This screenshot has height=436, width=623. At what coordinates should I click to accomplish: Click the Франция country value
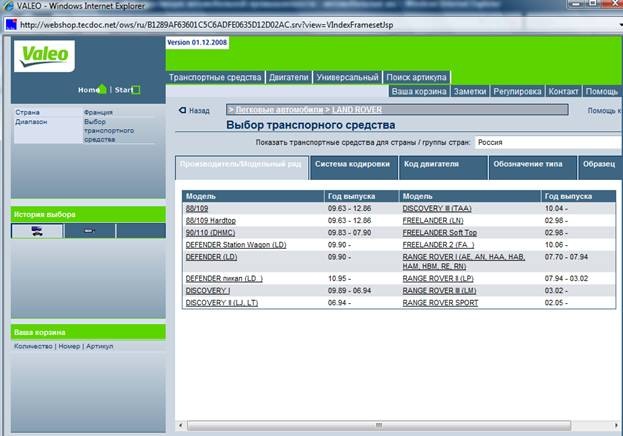click(98, 112)
